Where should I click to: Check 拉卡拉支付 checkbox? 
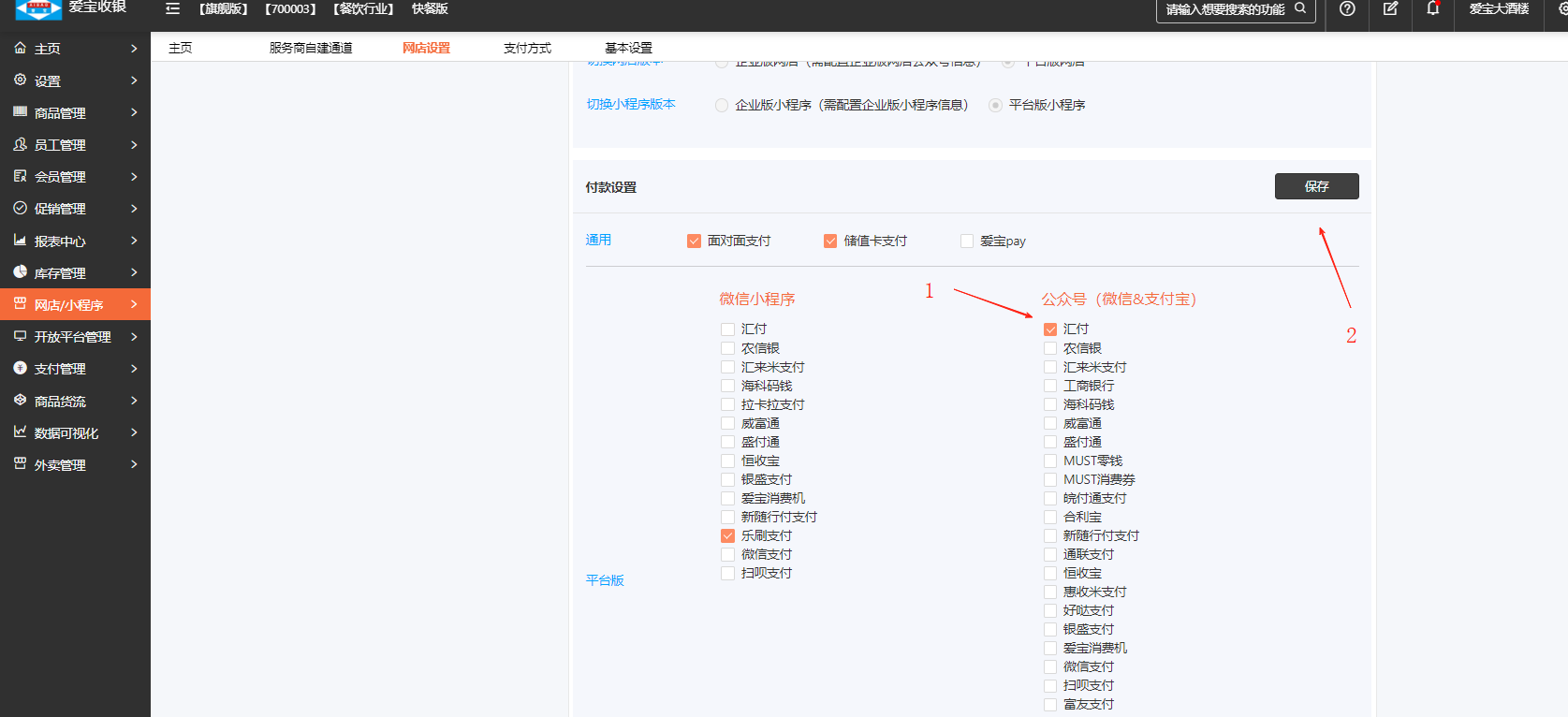pyautogui.click(x=727, y=404)
